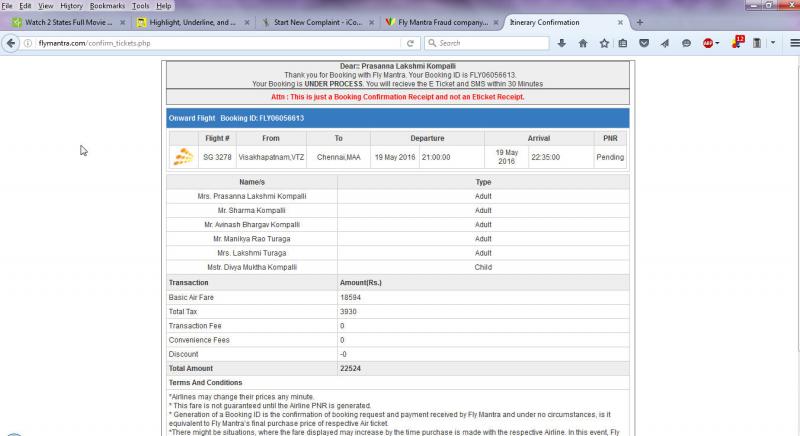Viewport: 800px width, 436px height.
Task: Click Total Amount value 22524
Action: 350,368
